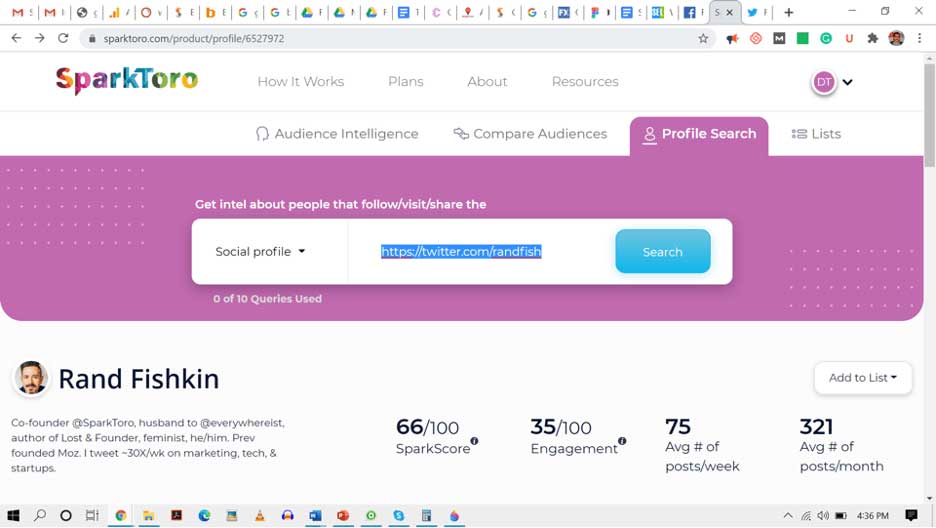Click the browser forward arrow
The width and height of the screenshot is (936, 528).
(x=39, y=38)
